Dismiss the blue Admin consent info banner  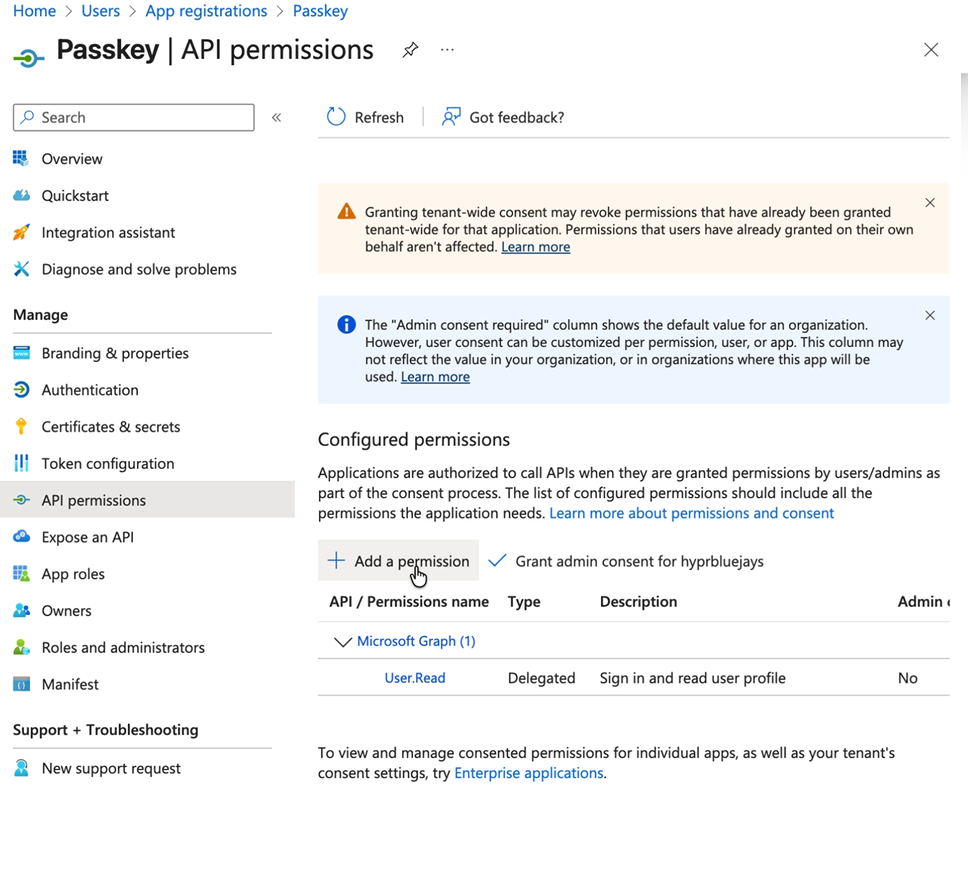(930, 316)
